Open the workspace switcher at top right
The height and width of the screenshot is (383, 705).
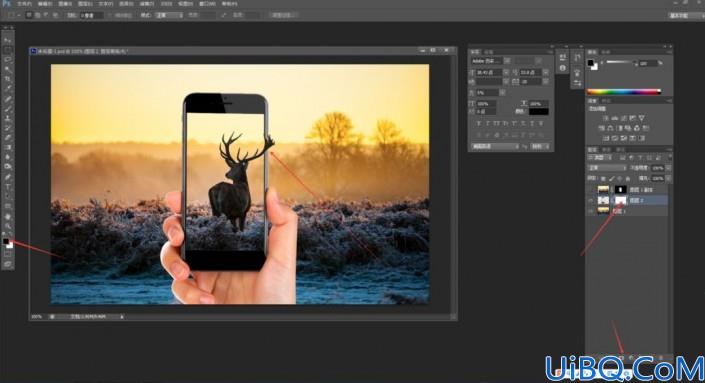685,15
